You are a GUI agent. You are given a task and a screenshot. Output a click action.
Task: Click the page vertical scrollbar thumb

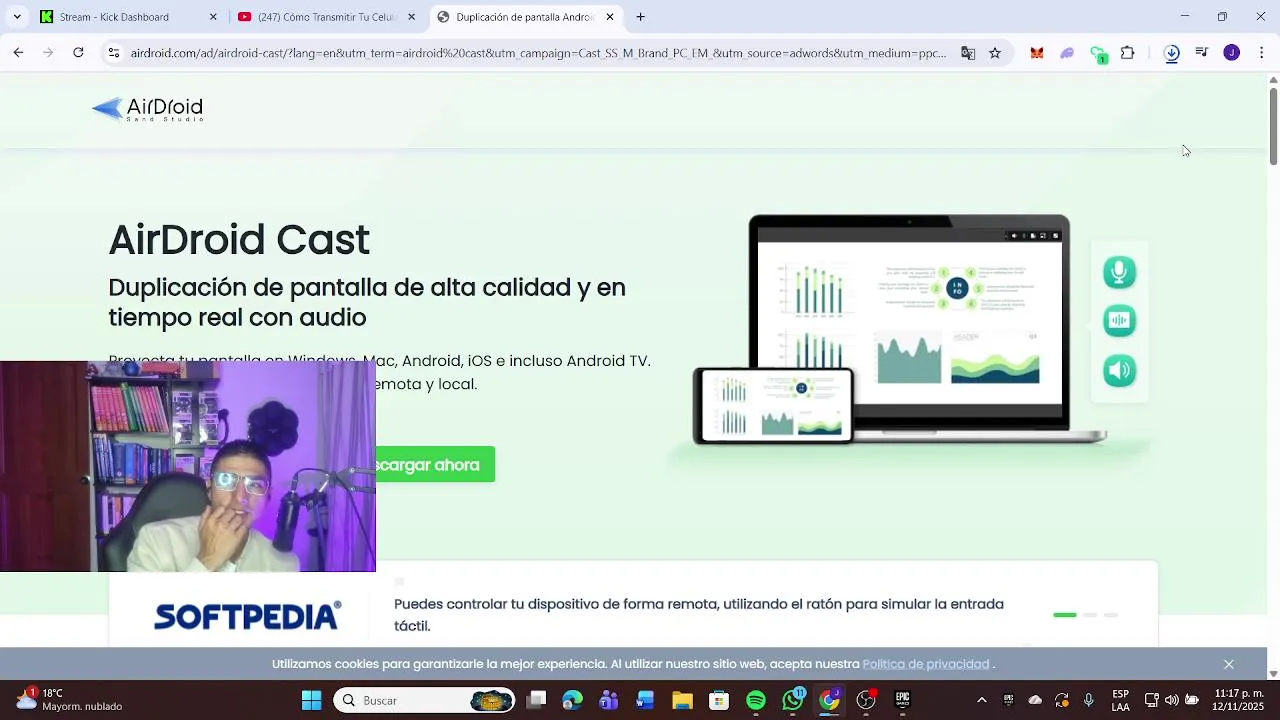pos(1273,127)
